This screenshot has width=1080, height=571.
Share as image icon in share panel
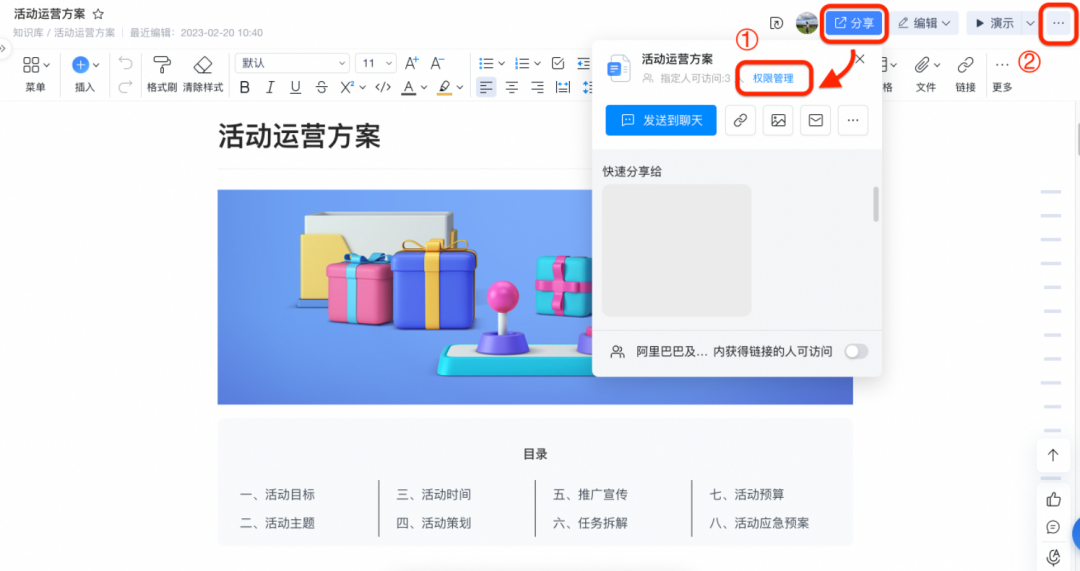[778, 120]
